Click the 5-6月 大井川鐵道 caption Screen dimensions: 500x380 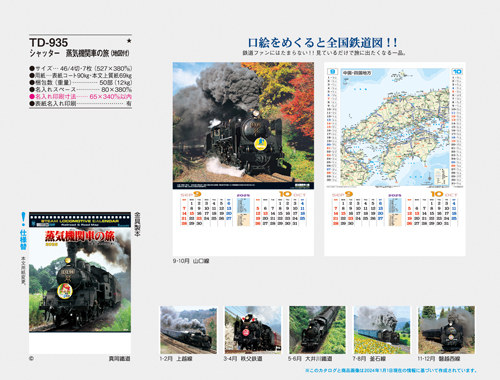click(x=310, y=359)
